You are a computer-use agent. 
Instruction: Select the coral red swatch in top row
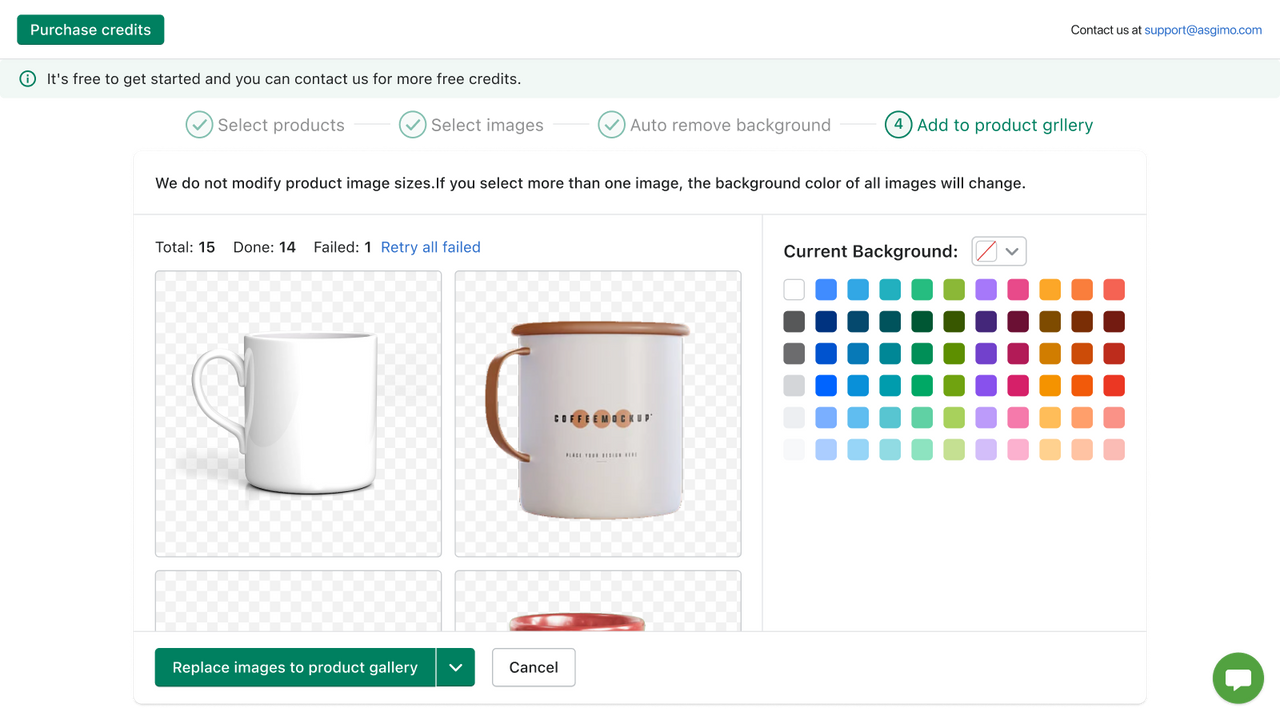pyautogui.click(x=1114, y=290)
